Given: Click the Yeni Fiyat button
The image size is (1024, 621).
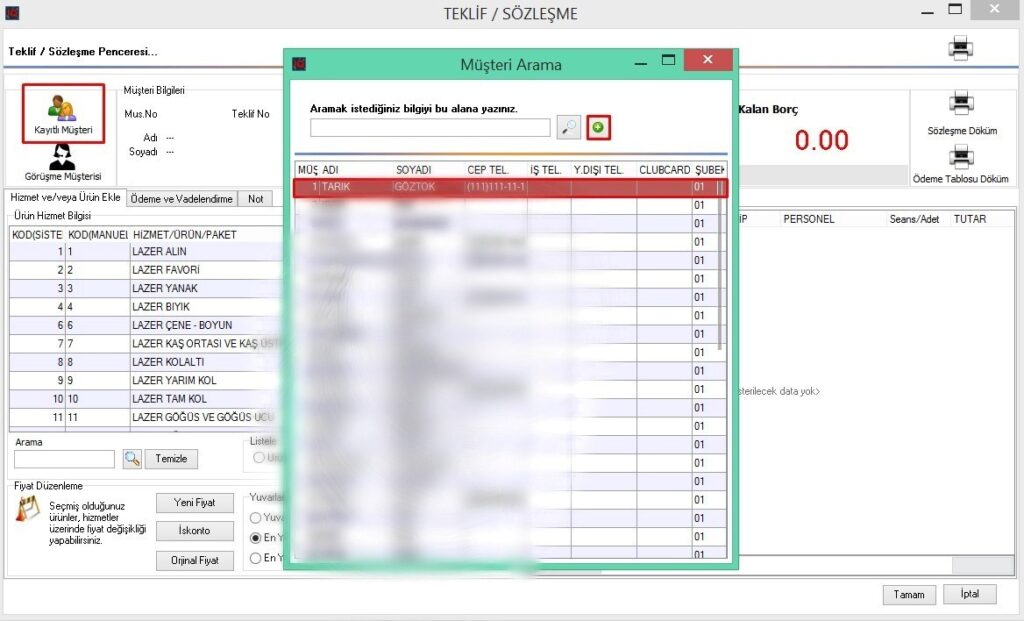Looking at the screenshot, I should (195, 502).
